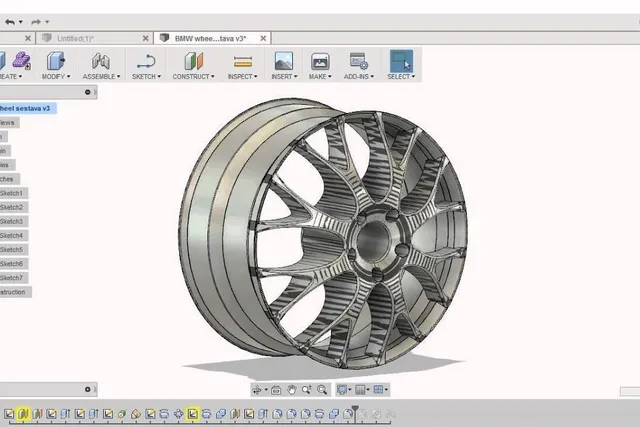Open the SELECT dropdown menu
Viewport: 640px width, 427px height.
[x=401, y=77]
